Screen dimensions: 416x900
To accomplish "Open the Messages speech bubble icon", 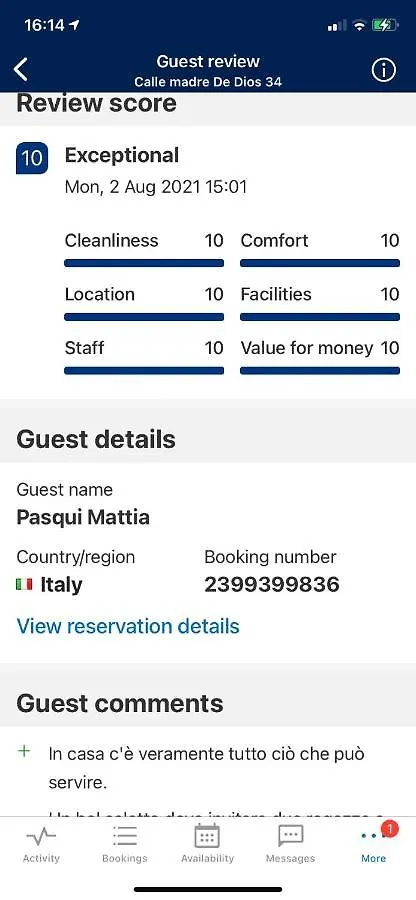I will pyautogui.click(x=290, y=836).
